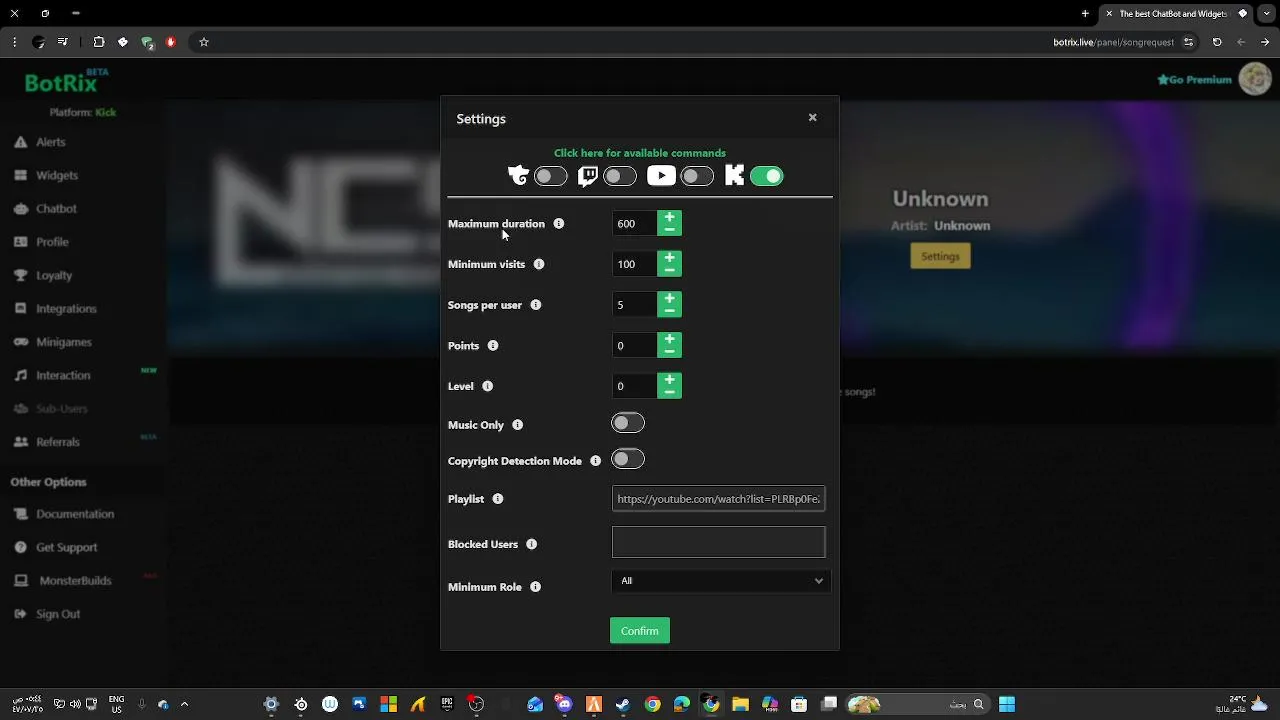Click Sign Out in sidebar

tap(47, 614)
